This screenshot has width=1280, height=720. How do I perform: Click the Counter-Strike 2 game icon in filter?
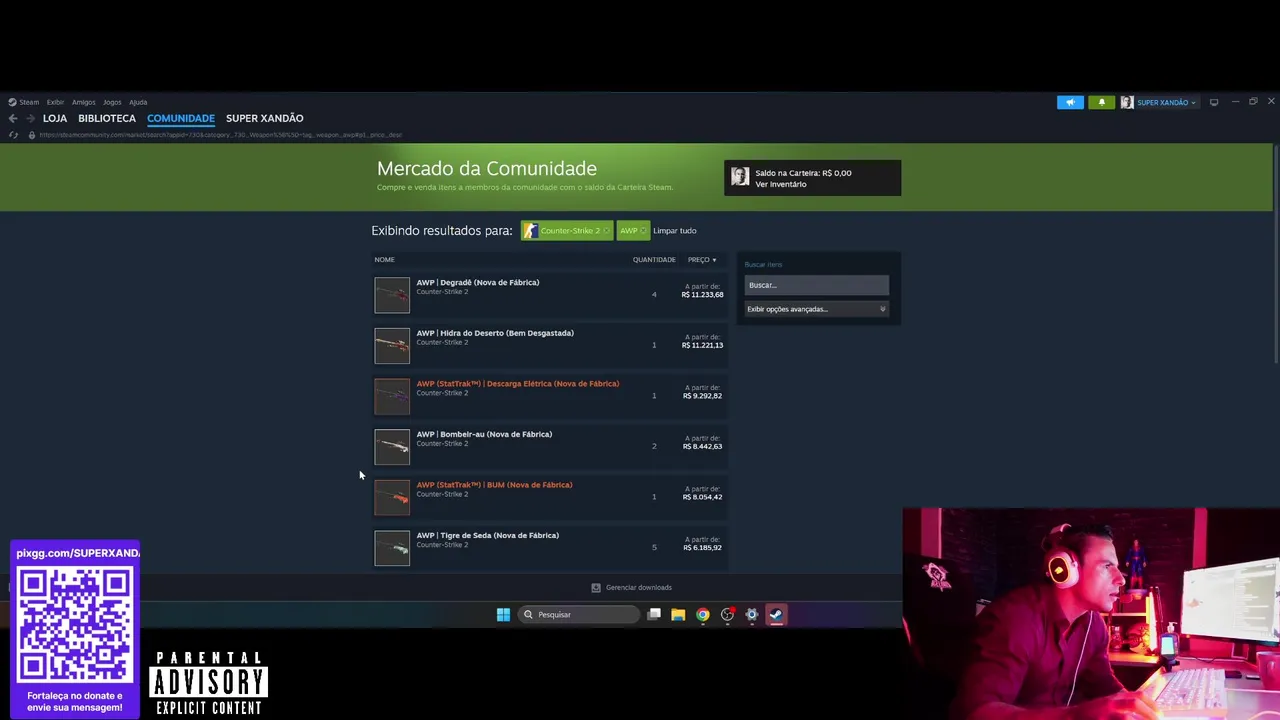pyautogui.click(x=531, y=231)
